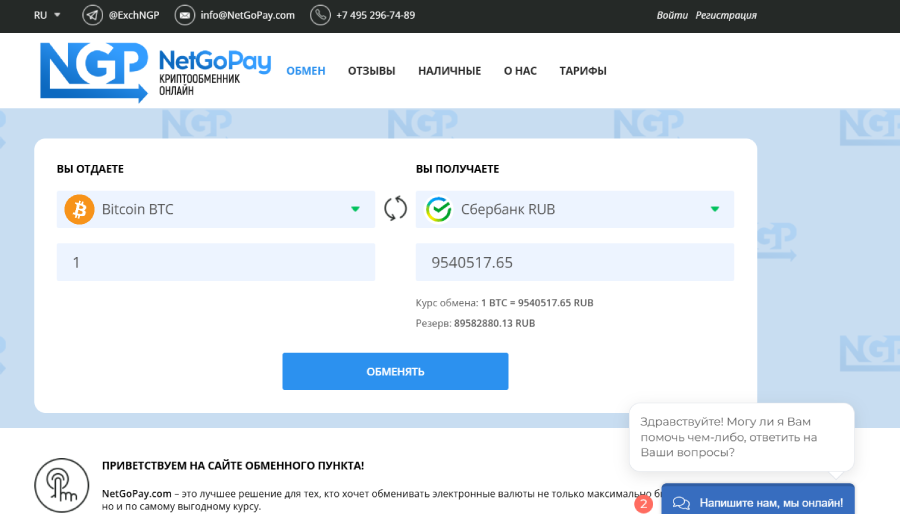Swap currencies with the circular arrows icon
The height and width of the screenshot is (514, 900).
tap(395, 208)
